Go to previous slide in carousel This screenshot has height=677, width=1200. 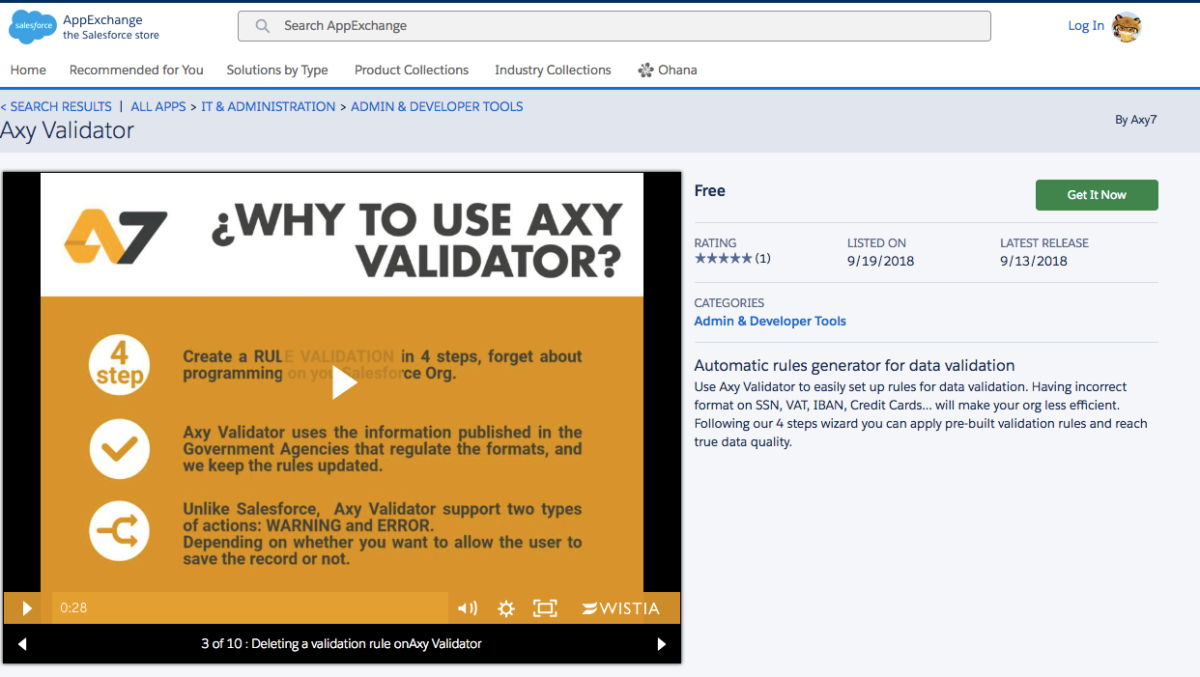coord(22,644)
